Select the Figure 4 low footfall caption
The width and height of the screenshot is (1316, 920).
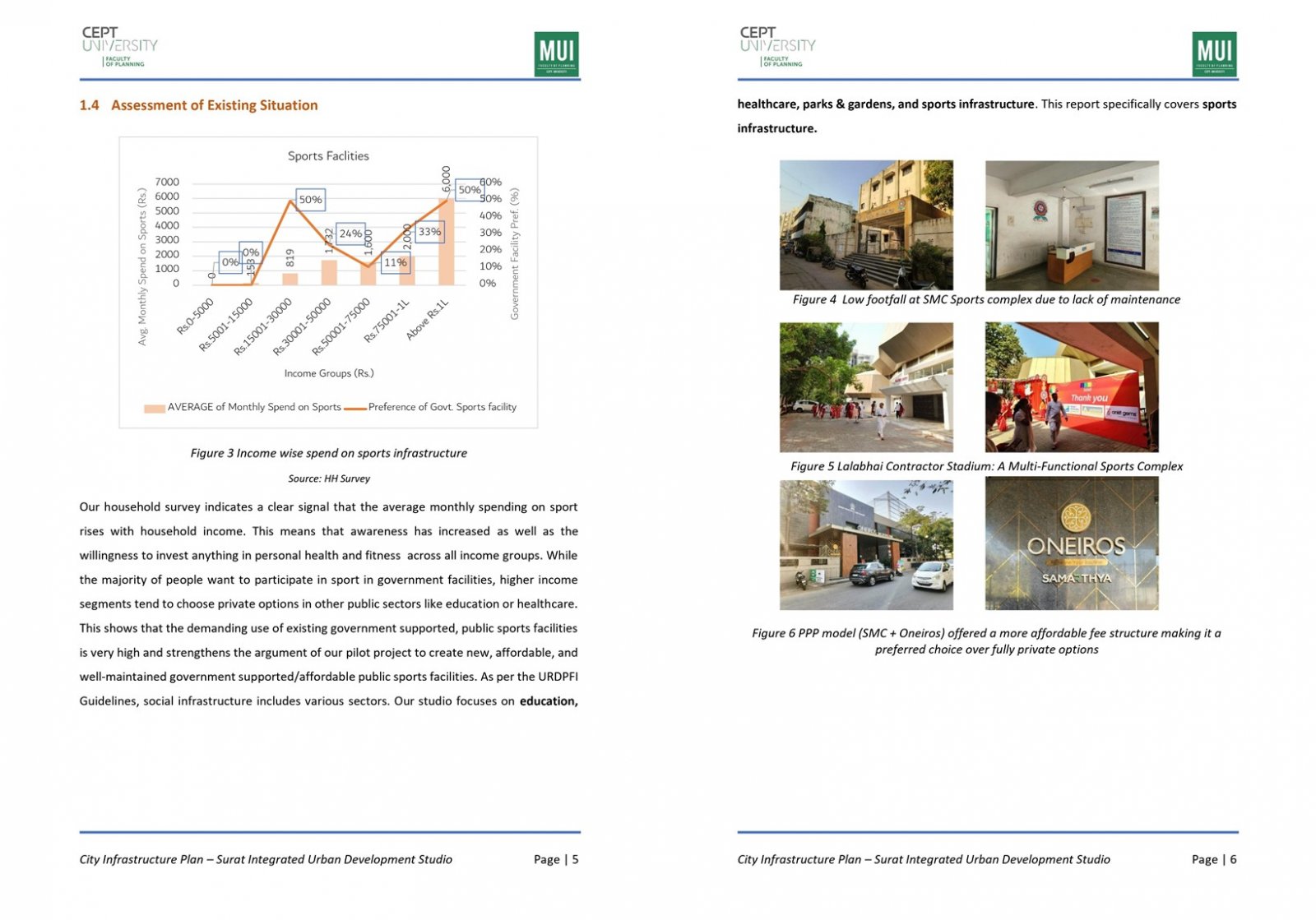pyautogui.click(x=986, y=300)
